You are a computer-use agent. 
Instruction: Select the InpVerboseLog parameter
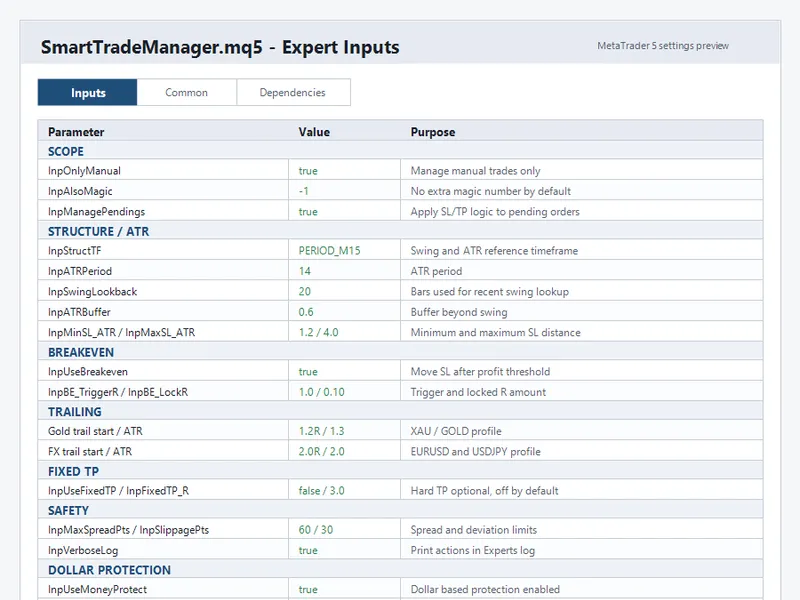point(83,551)
